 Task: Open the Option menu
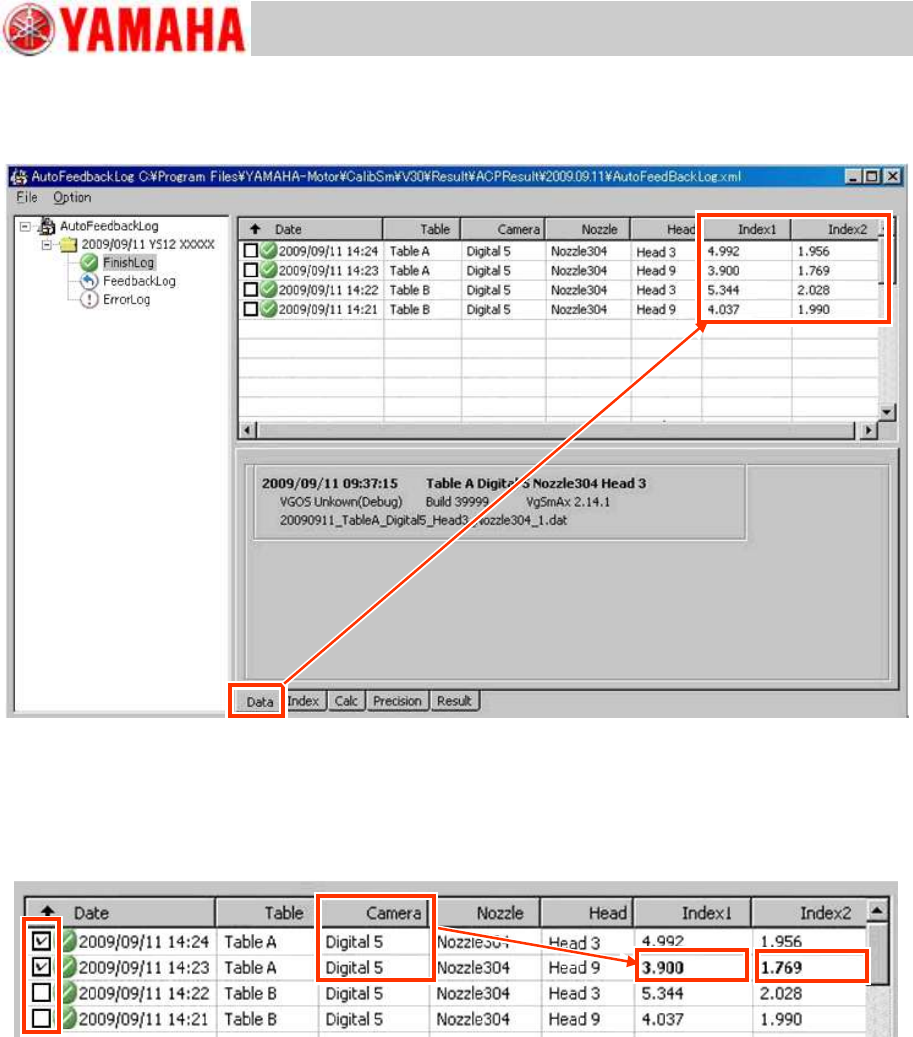72,197
